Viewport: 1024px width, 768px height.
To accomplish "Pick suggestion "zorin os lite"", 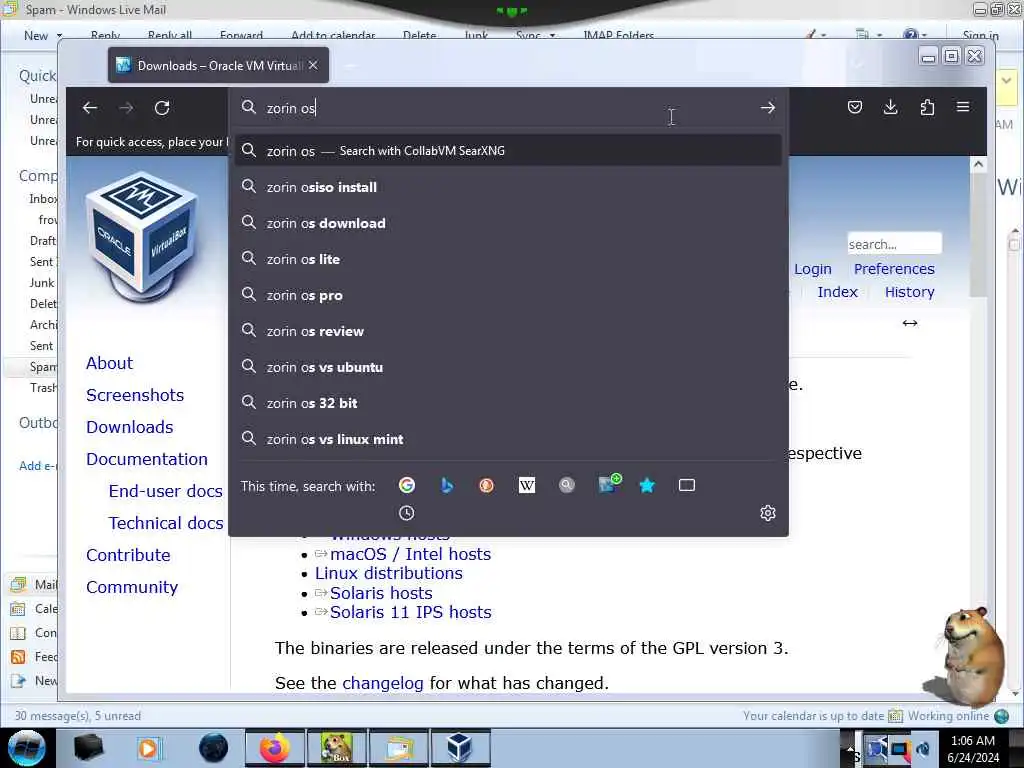I will click(509, 259).
